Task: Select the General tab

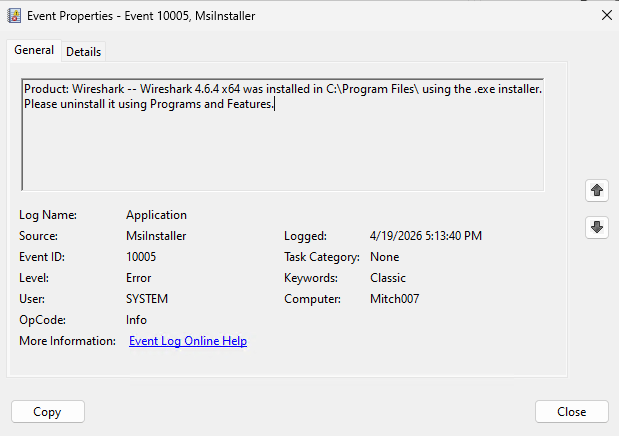Action: [x=34, y=50]
